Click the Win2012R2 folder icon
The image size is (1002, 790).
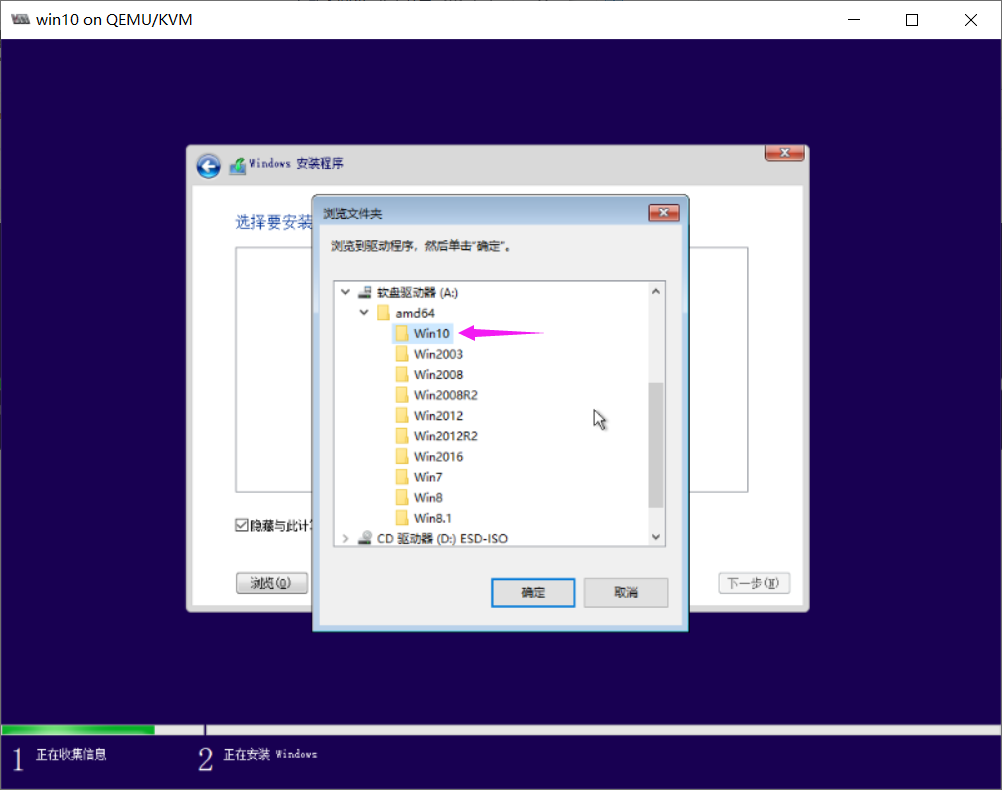[x=401, y=436]
